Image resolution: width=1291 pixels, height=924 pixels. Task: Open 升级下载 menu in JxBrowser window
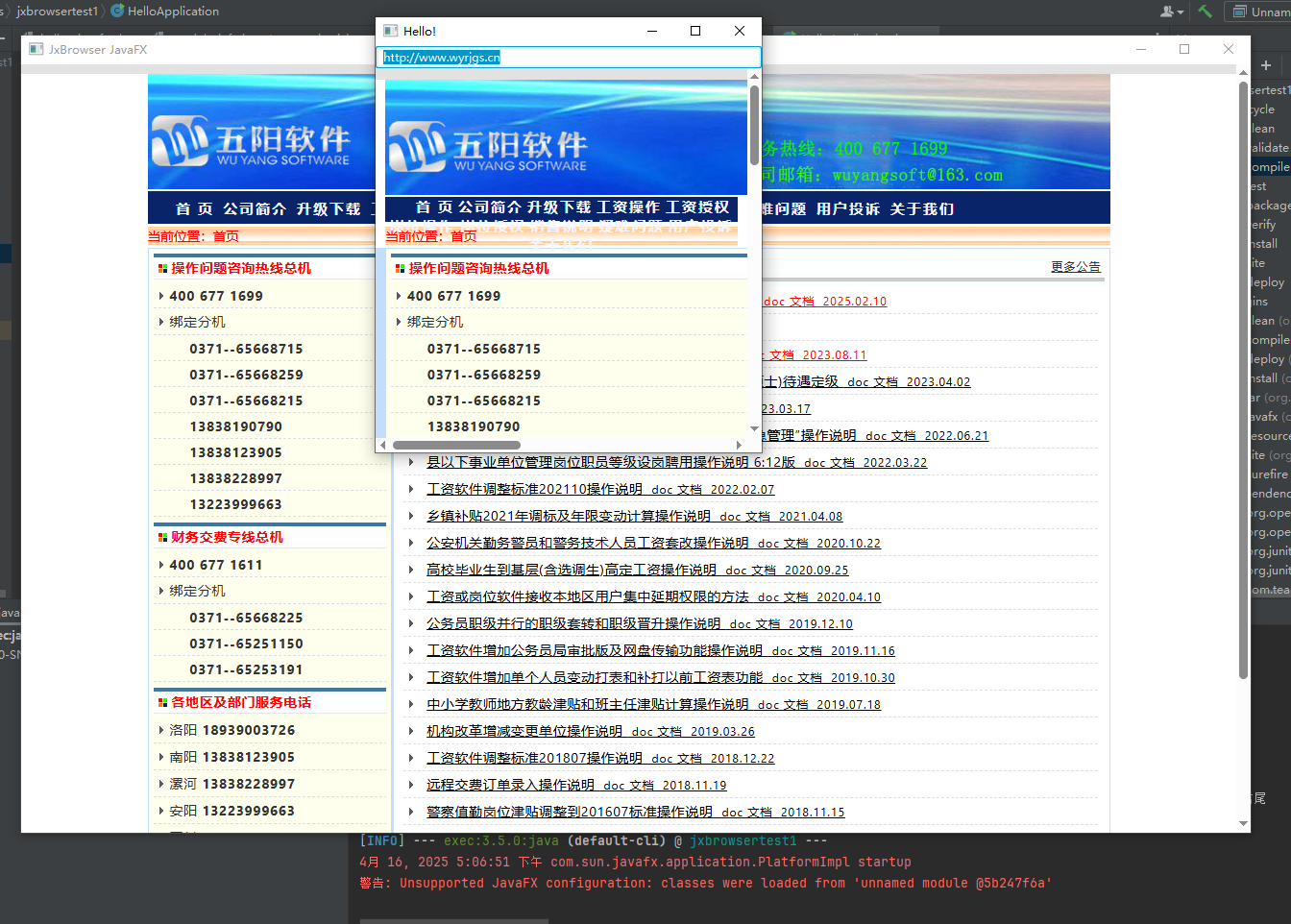[x=329, y=209]
